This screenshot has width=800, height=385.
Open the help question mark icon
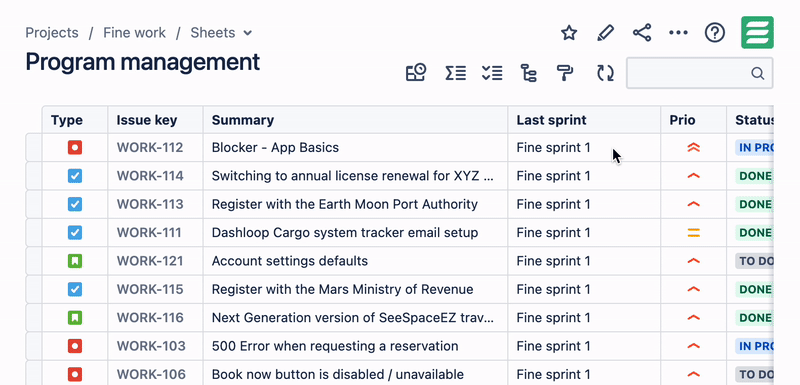click(x=715, y=33)
